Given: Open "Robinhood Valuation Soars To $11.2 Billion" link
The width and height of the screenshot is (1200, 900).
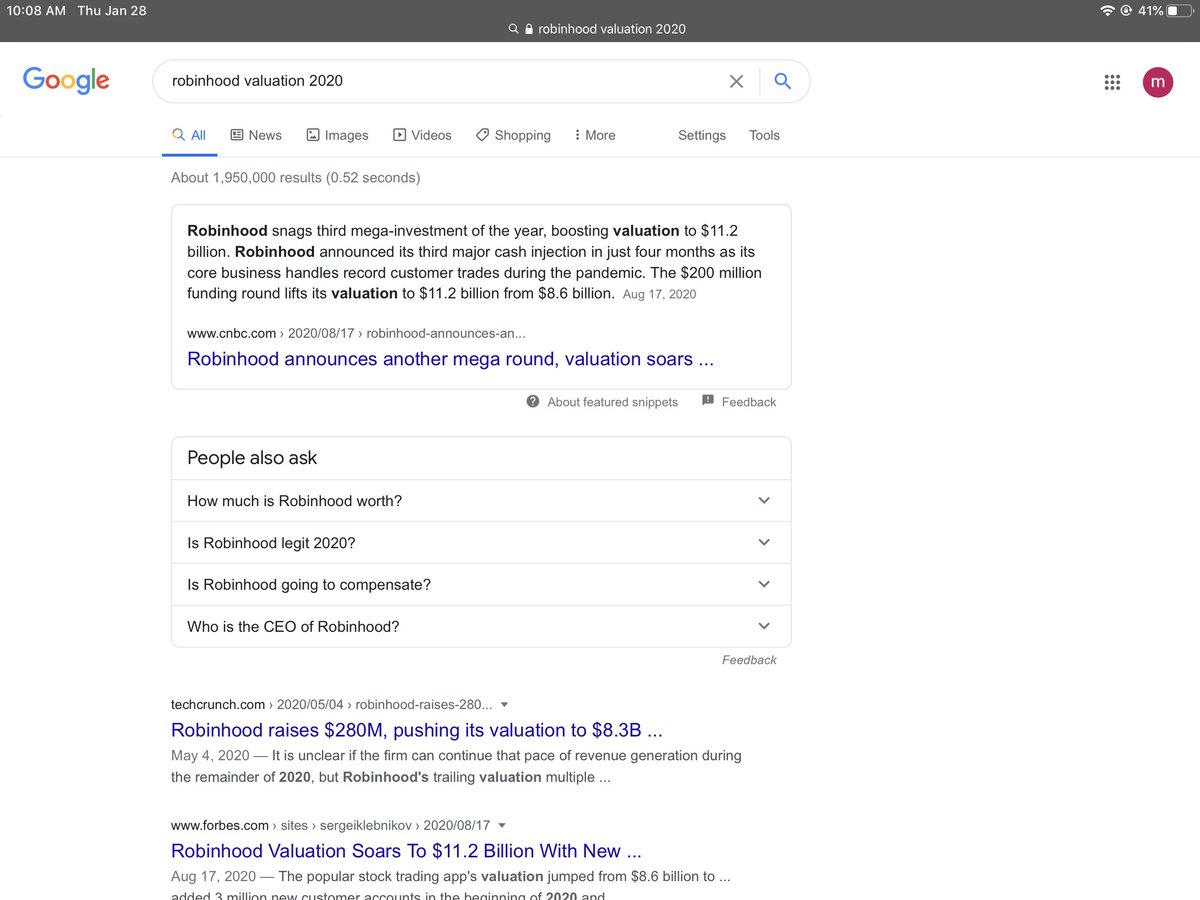Looking at the screenshot, I should point(406,851).
